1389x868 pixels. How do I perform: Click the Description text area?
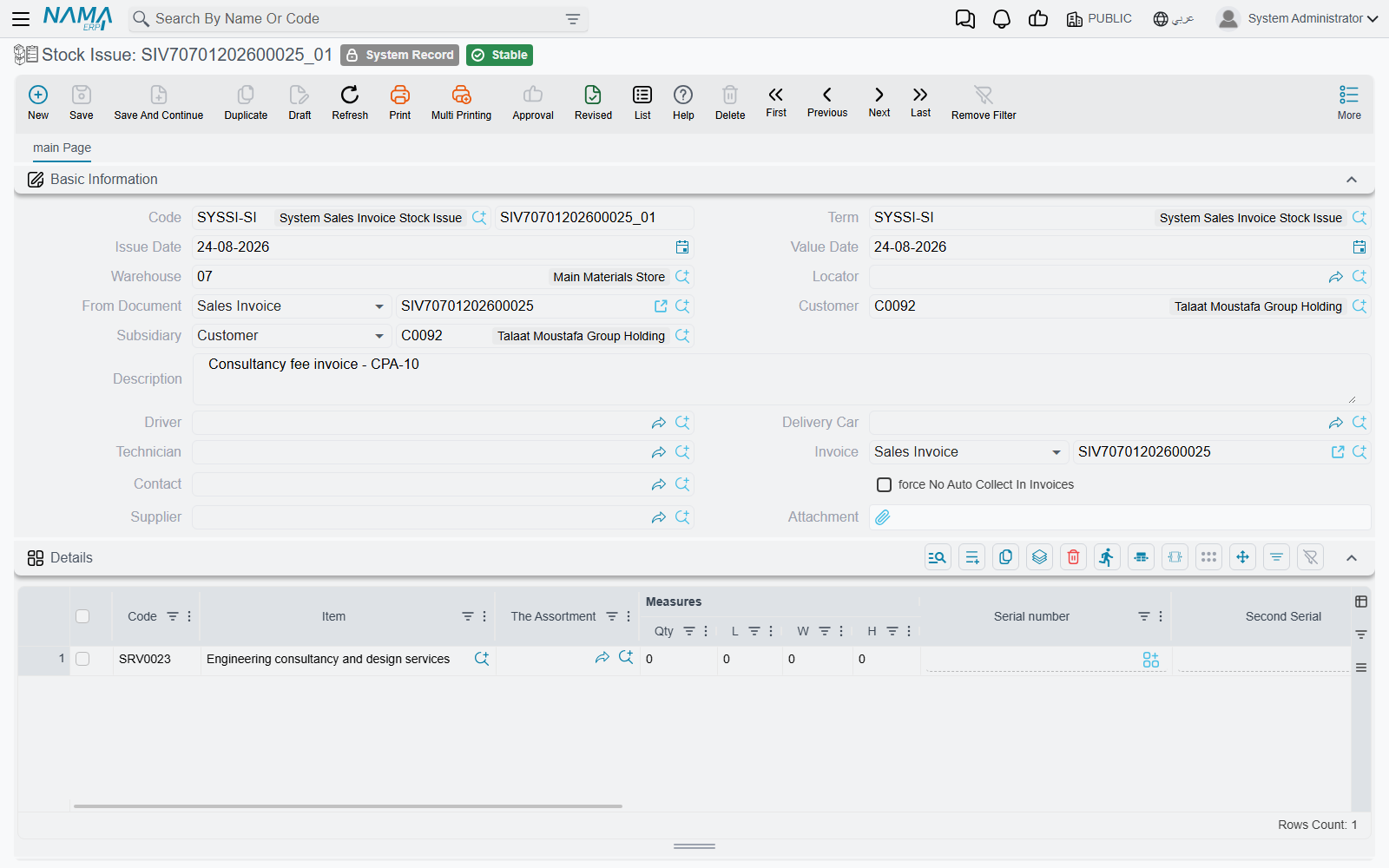(x=781, y=379)
